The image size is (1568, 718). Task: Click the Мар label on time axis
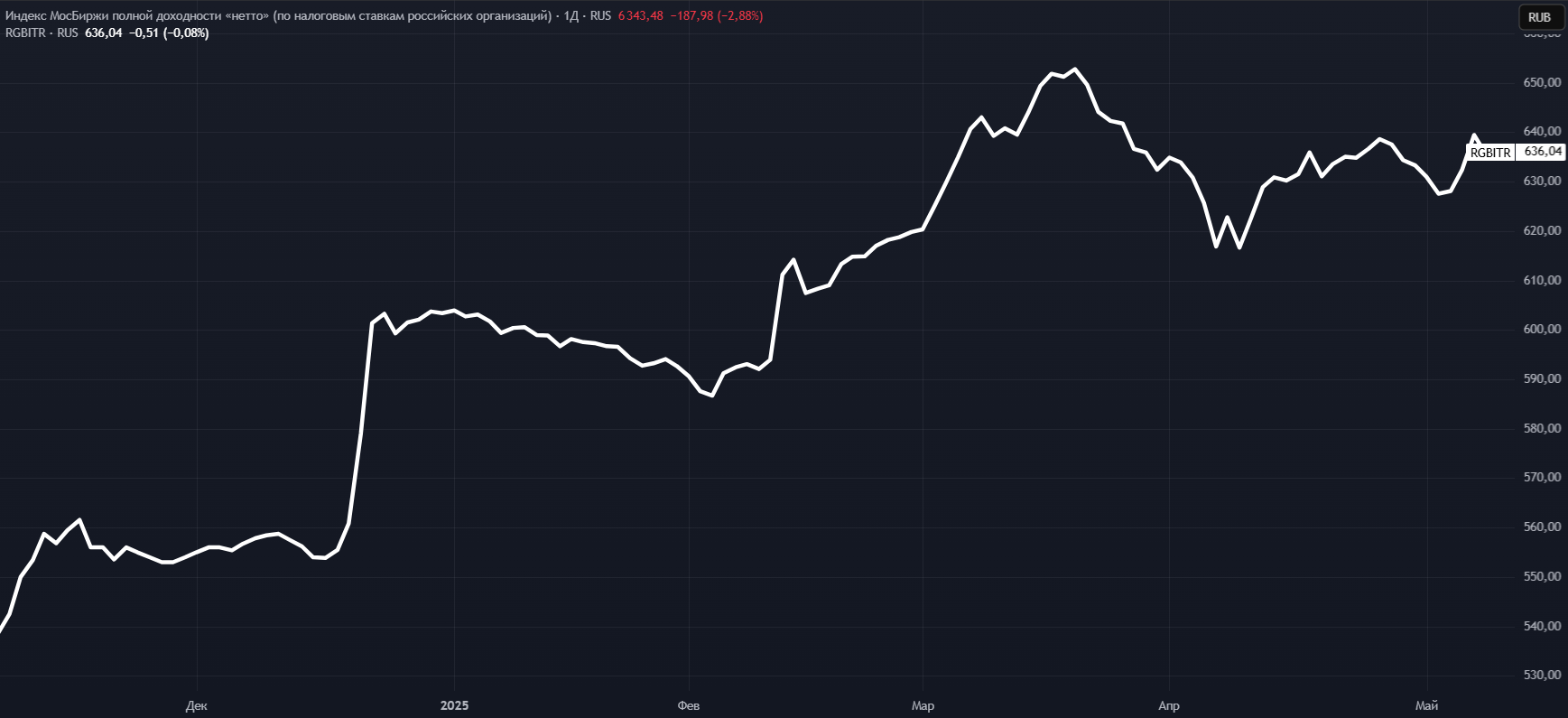click(923, 705)
